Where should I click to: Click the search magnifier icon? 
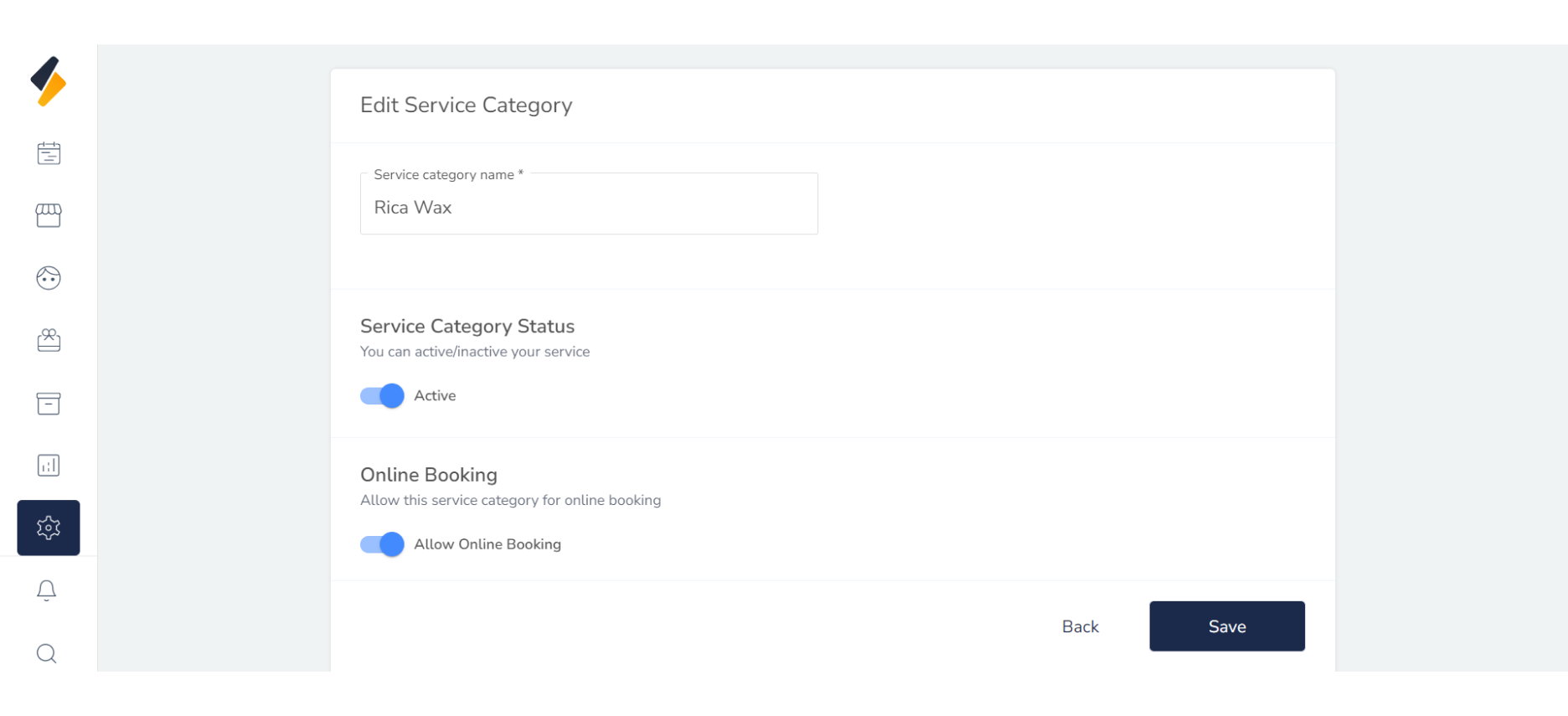pos(47,653)
